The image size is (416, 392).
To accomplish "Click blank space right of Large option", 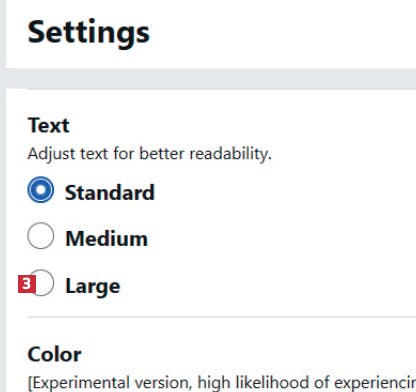I will coord(268,286).
